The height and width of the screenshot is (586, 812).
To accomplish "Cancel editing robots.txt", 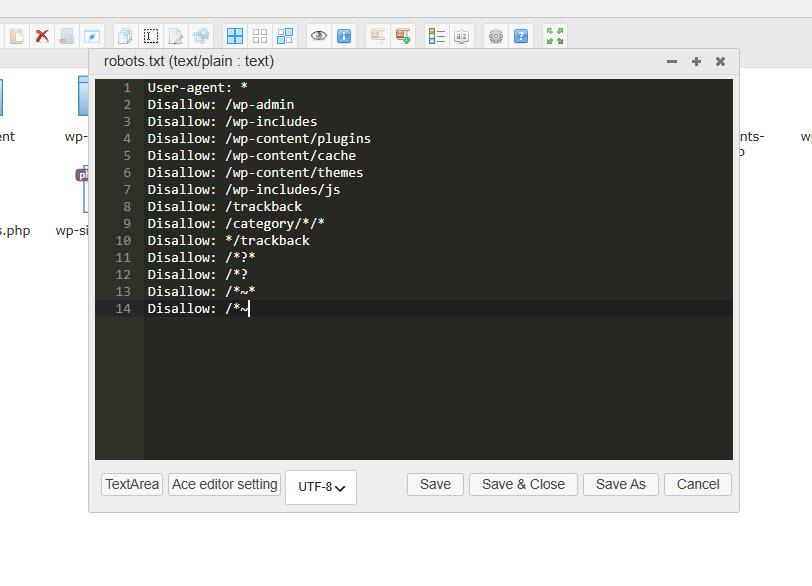I will [x=698, y=485].
